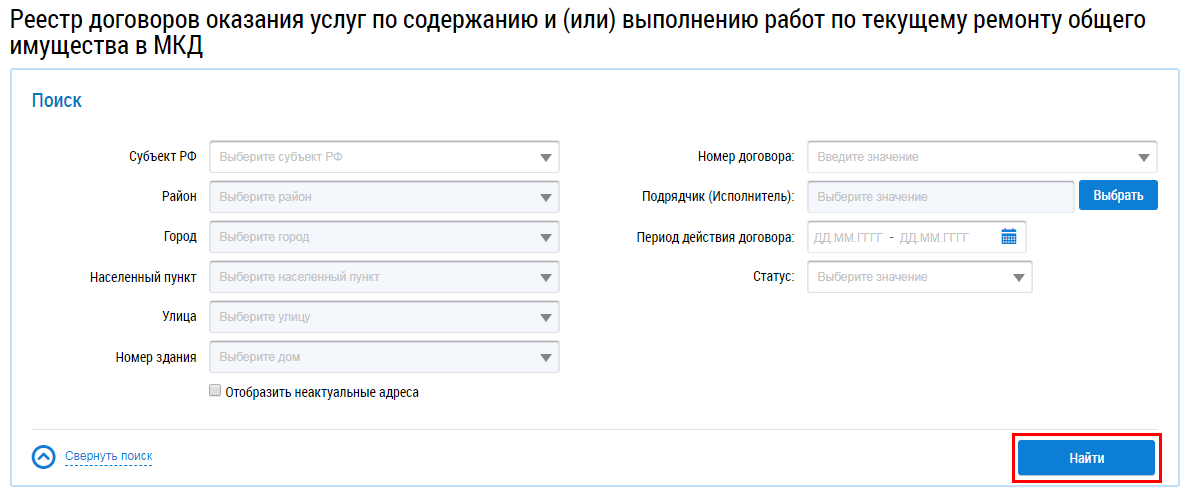Viewport: 1189px width, 497px height.
Task: Enable 'Отобразить неактуальные адреса' checkbox
Action: click(x=215, y=392)
